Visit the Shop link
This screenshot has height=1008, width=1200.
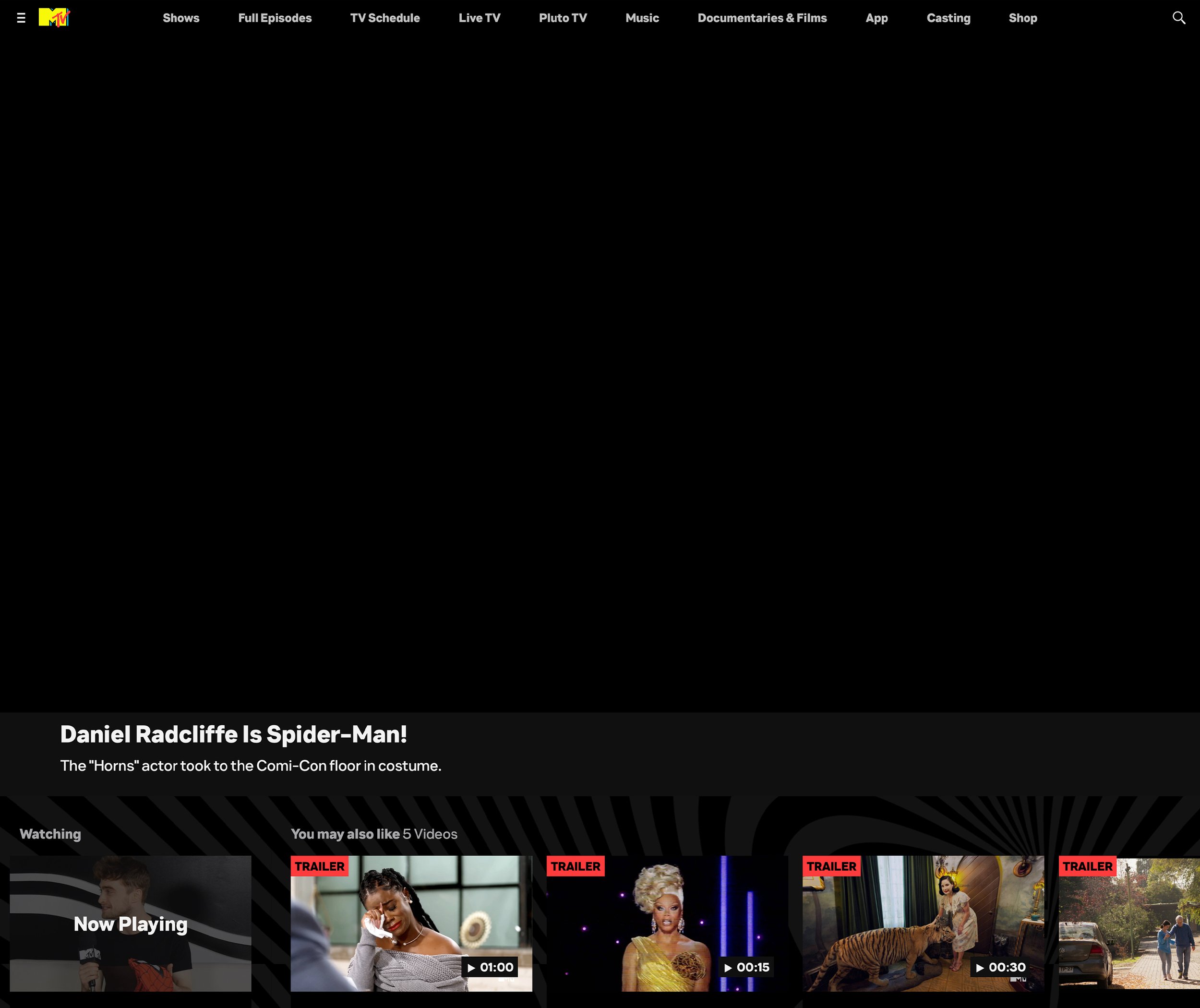(x=1023, y=18)
